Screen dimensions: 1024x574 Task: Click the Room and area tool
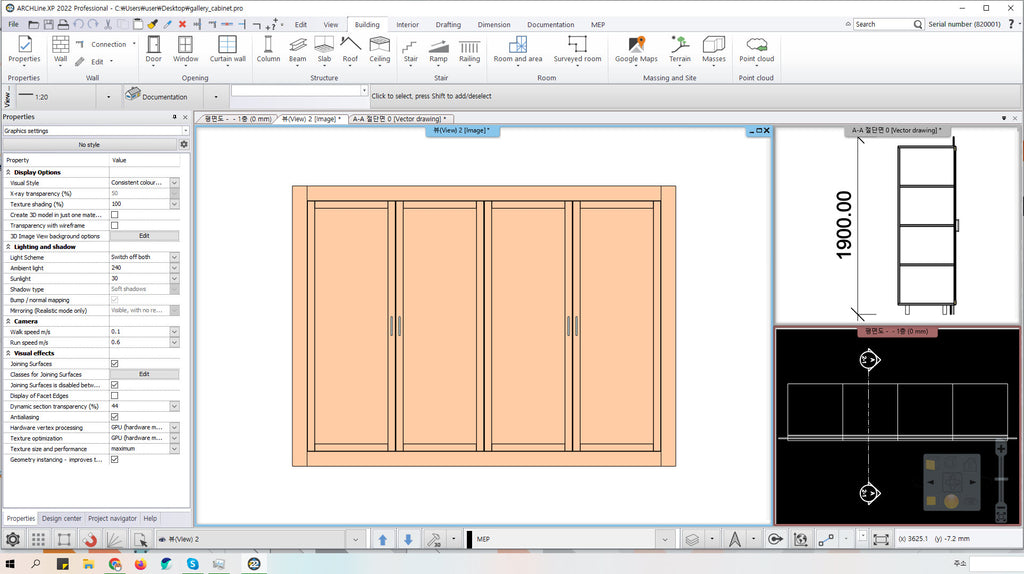click(517, 48)
